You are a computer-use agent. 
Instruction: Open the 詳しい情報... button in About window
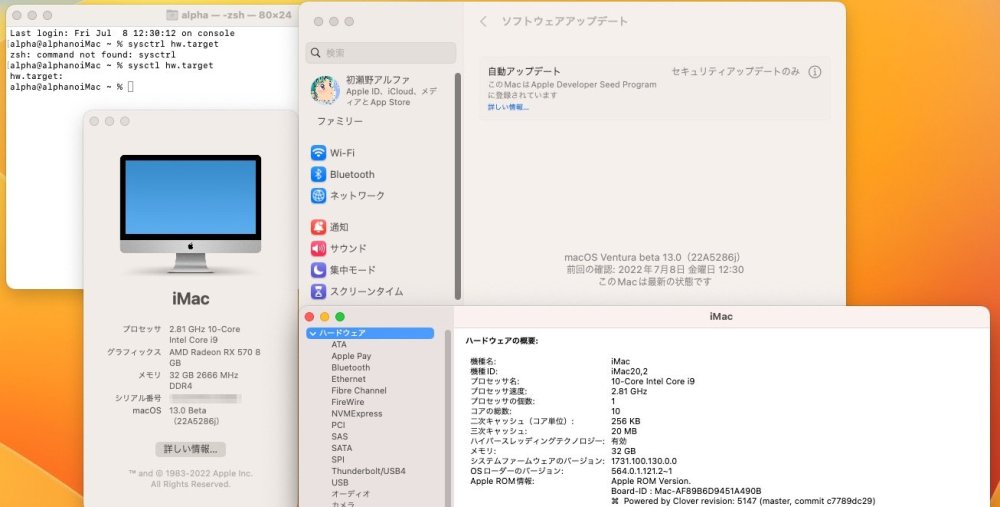tap(191, 449)
